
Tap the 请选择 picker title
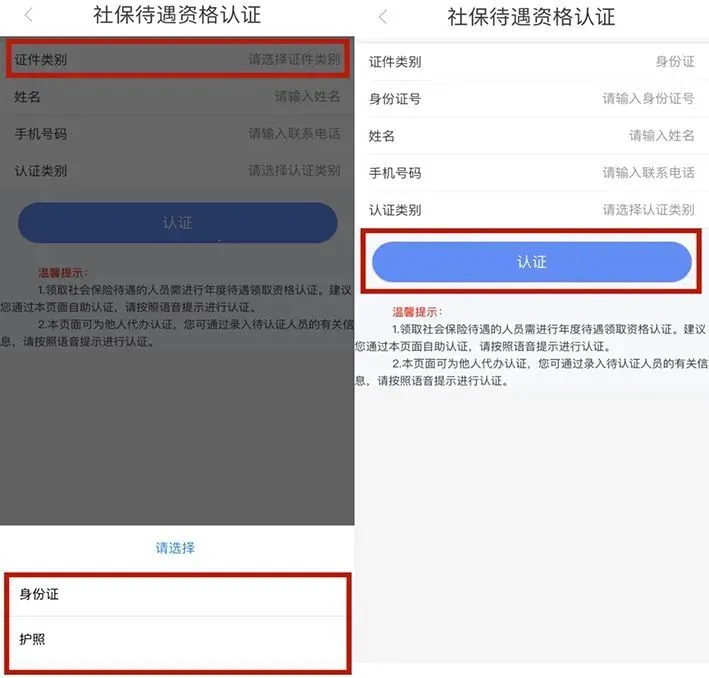click(175, 548)
